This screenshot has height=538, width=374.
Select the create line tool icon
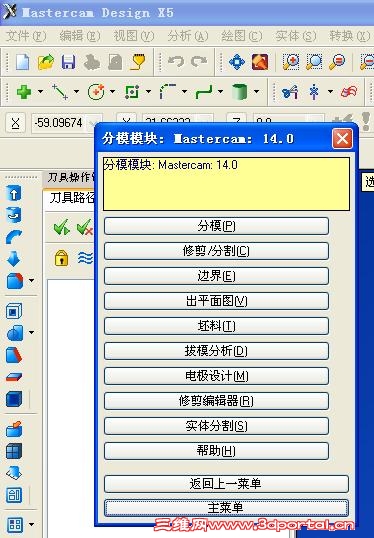[60, 92]
